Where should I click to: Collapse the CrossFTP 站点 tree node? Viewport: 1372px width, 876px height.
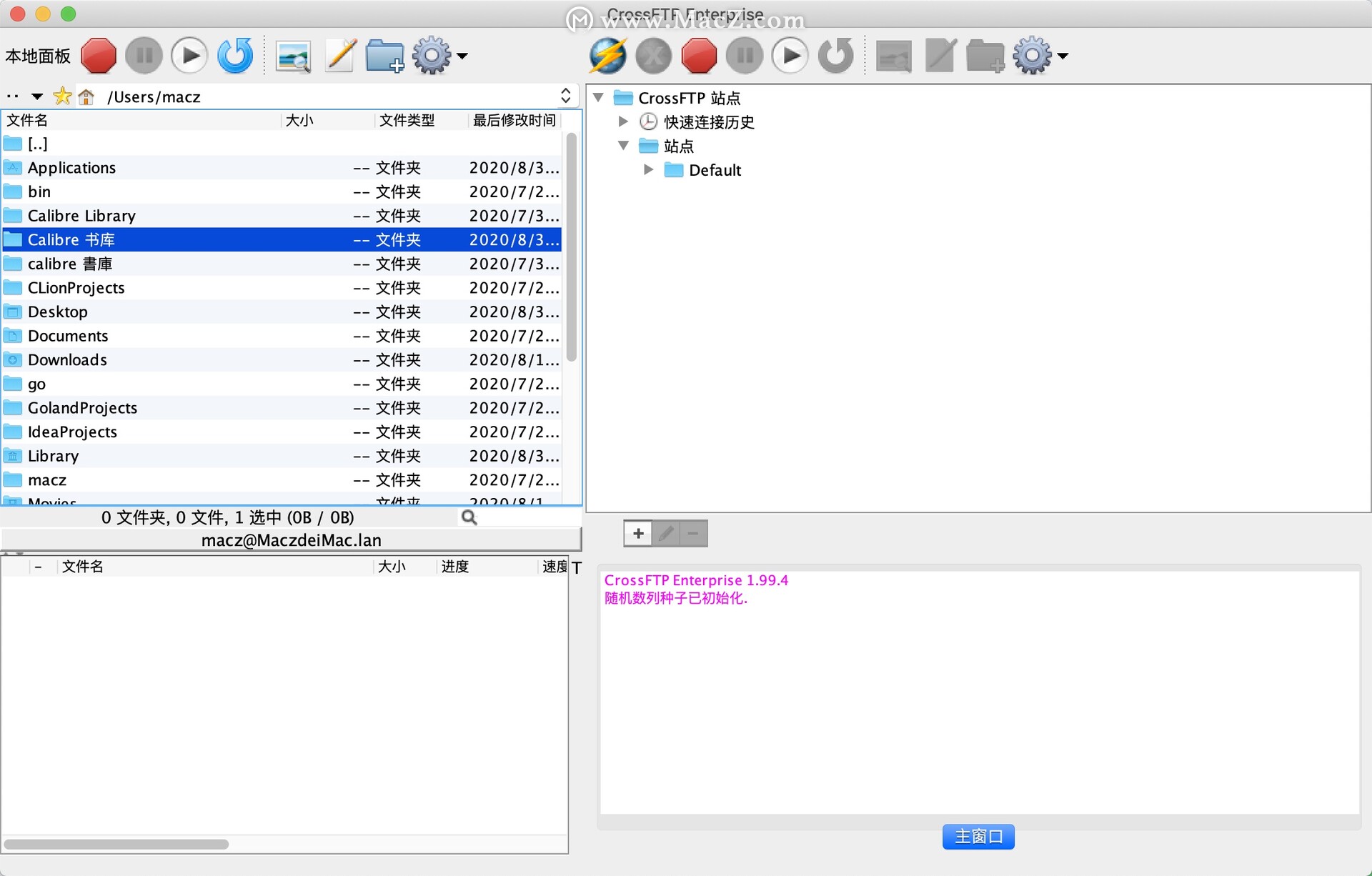click(x=599, y=97)
